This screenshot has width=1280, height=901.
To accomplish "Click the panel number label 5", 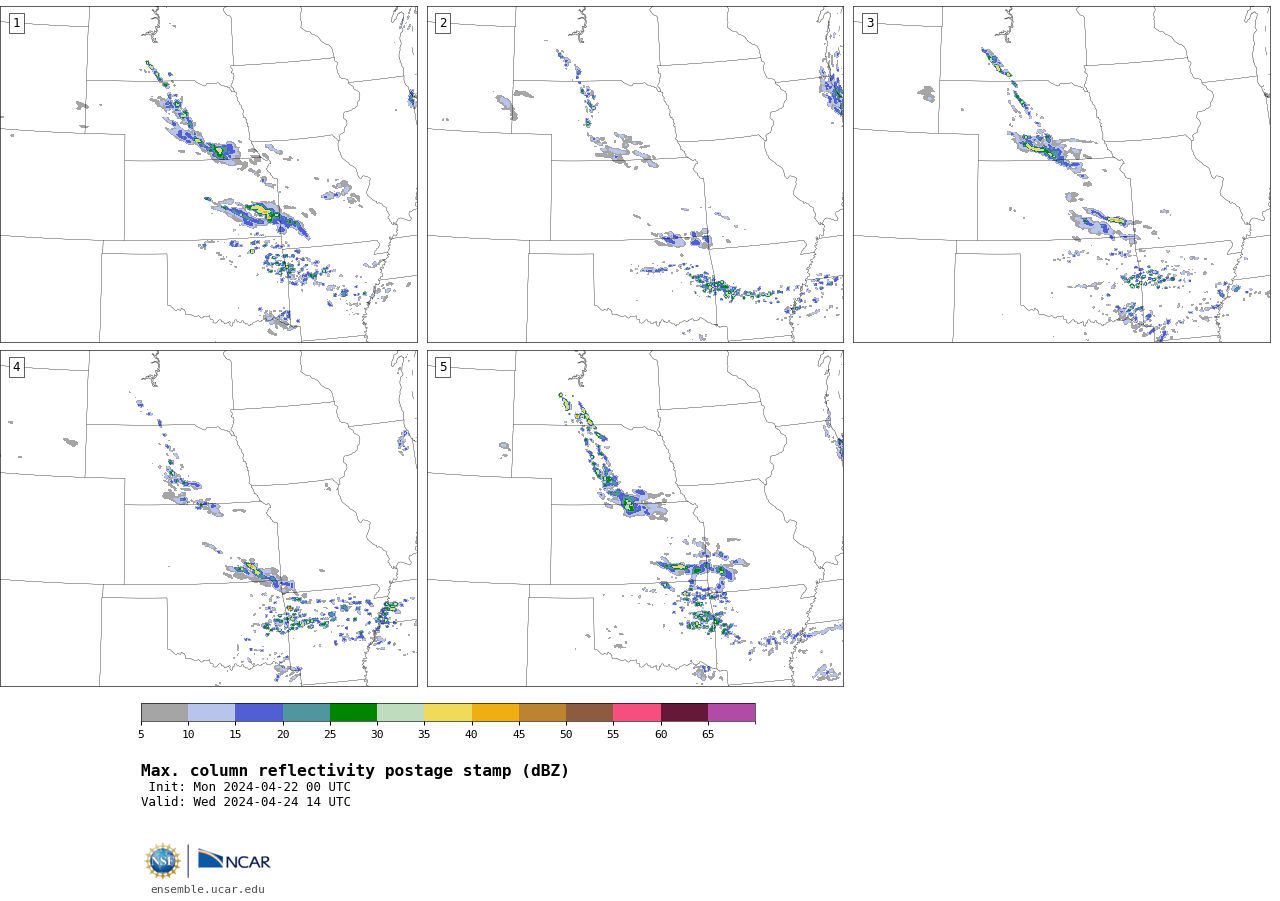I will 443,367.
